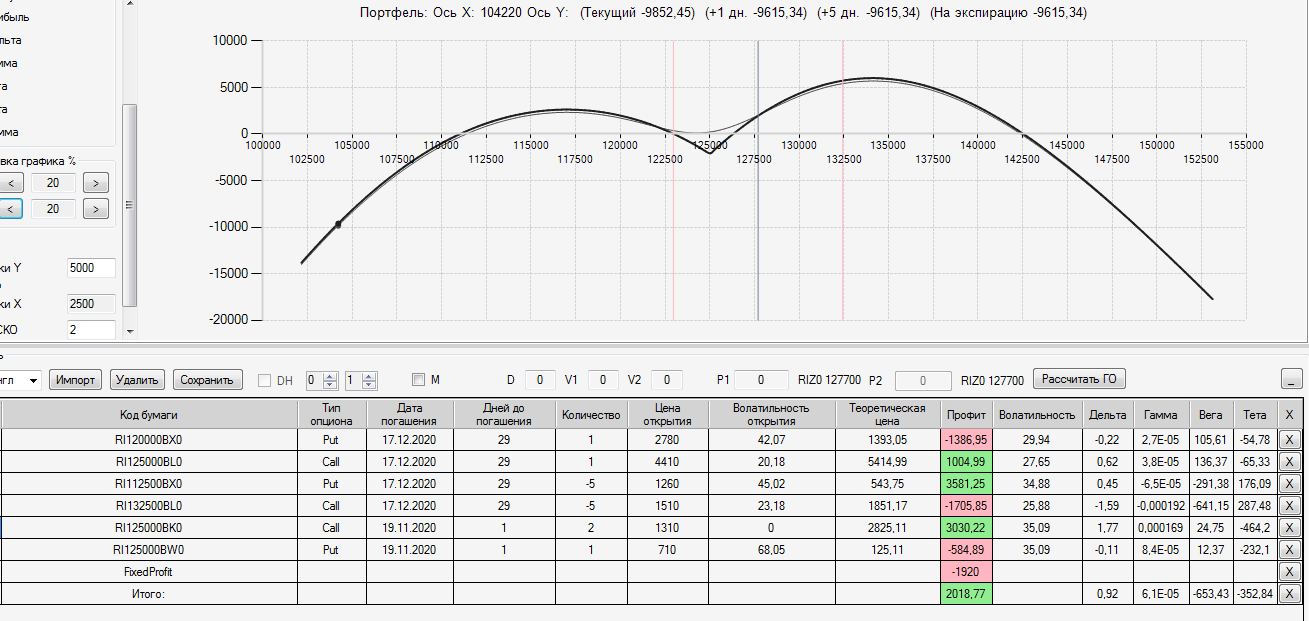
Task: Click the total profit cell 2018,77
Action: (967, 594)
